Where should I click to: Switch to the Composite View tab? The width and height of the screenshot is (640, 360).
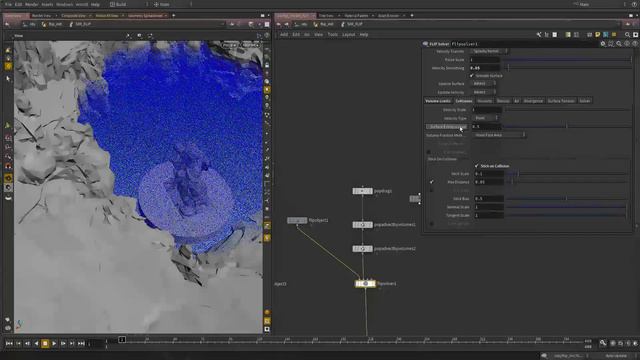tap(73, 16)
